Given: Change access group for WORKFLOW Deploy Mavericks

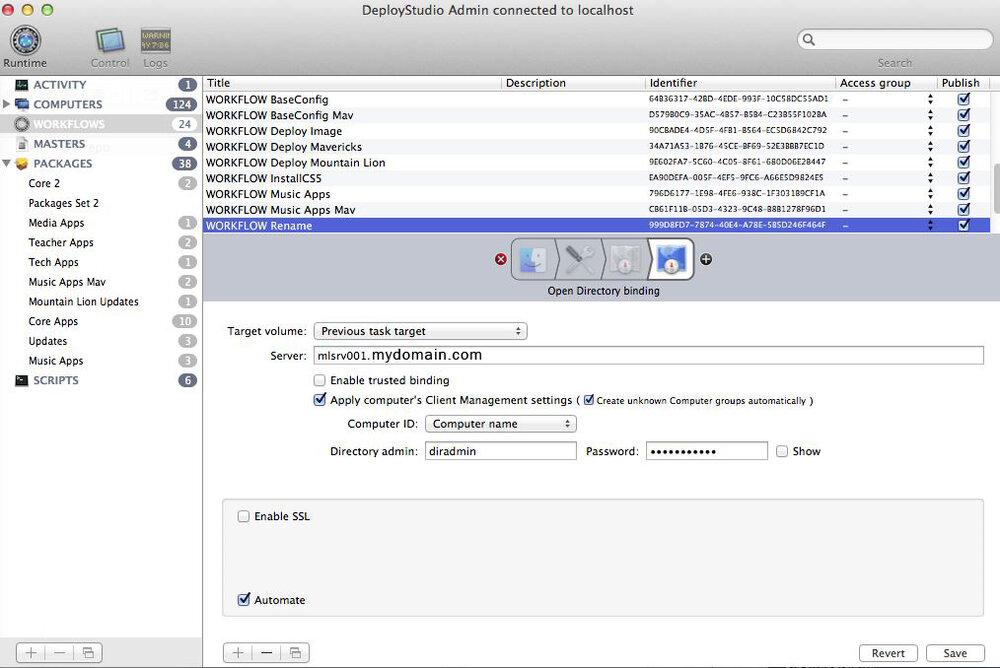Looking at the screenshot, I should click(930, 146).
